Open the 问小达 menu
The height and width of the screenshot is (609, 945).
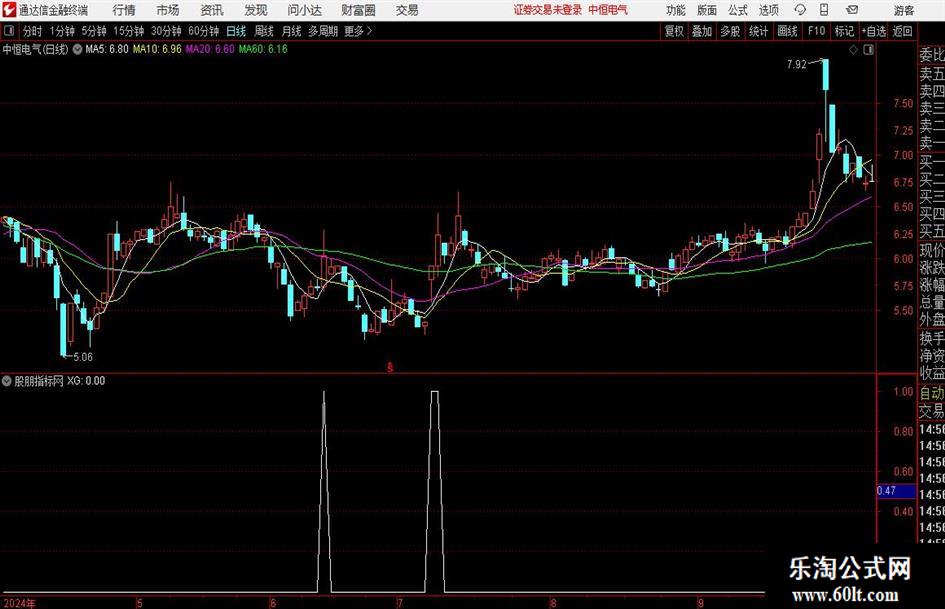pyautogui.click(x=304, y=10)
